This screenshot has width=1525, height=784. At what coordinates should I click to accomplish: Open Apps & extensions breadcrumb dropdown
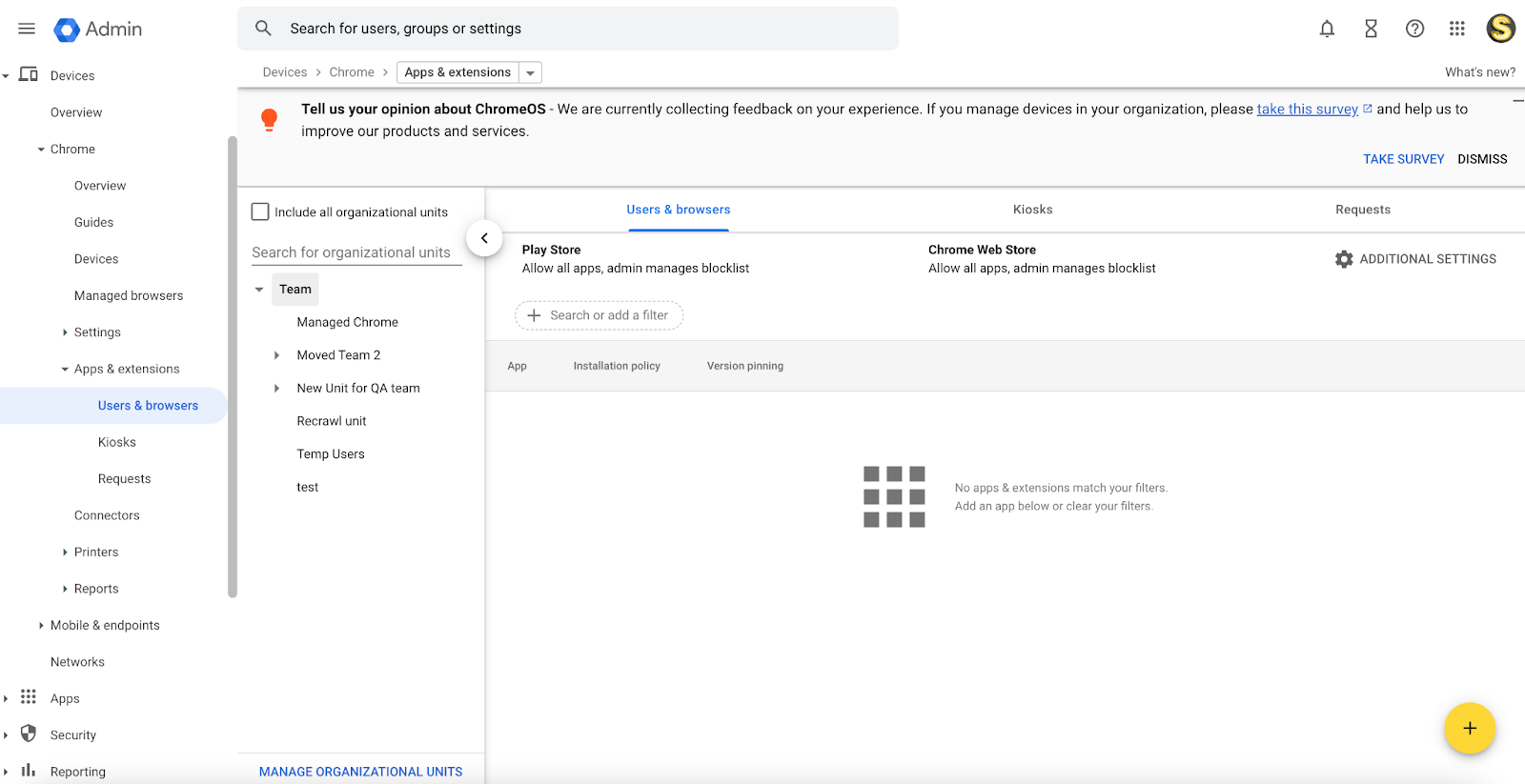click(x=531, y=72)
